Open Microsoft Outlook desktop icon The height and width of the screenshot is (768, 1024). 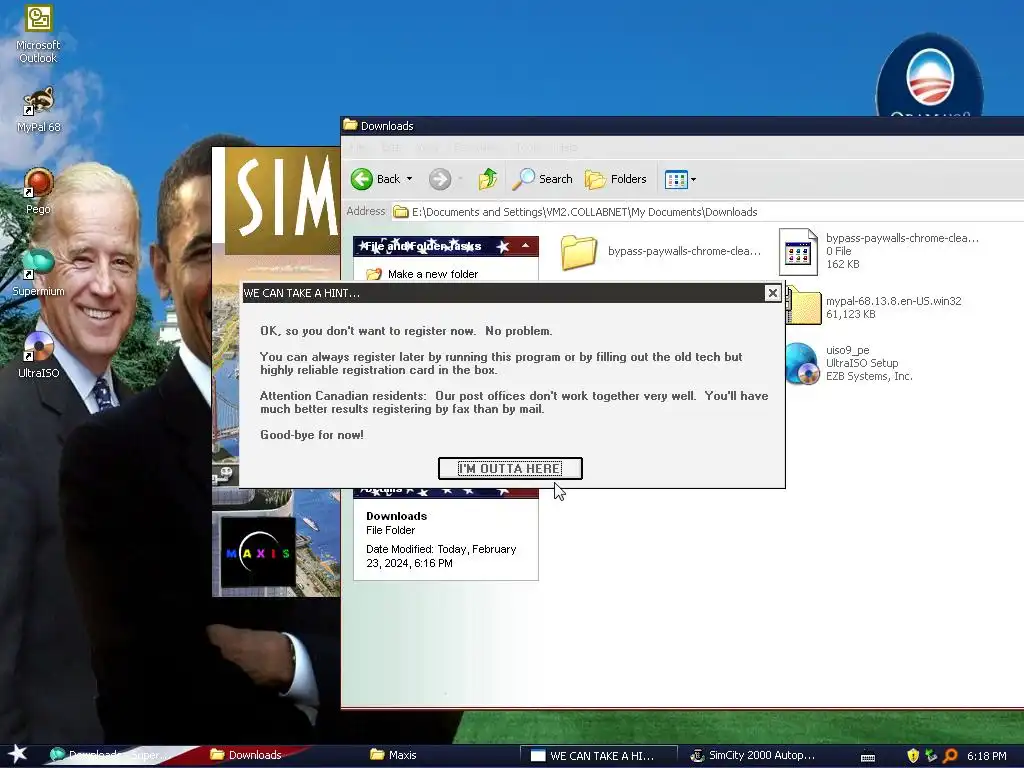pos(38,34)
